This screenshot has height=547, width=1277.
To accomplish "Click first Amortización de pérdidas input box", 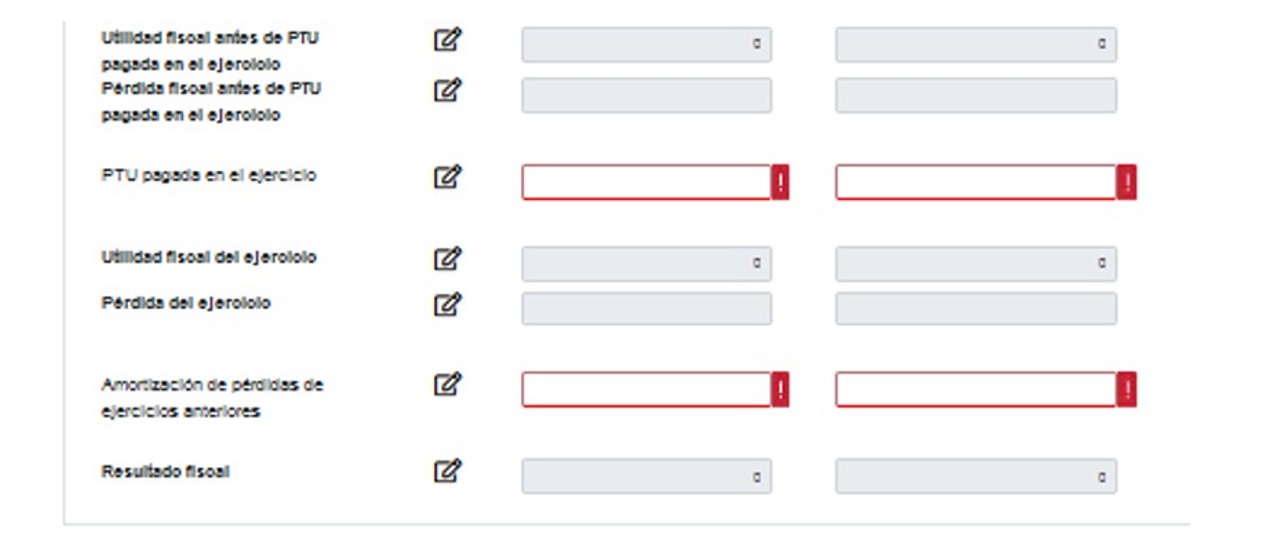I will pyautogui.click(x=646, y=390).
